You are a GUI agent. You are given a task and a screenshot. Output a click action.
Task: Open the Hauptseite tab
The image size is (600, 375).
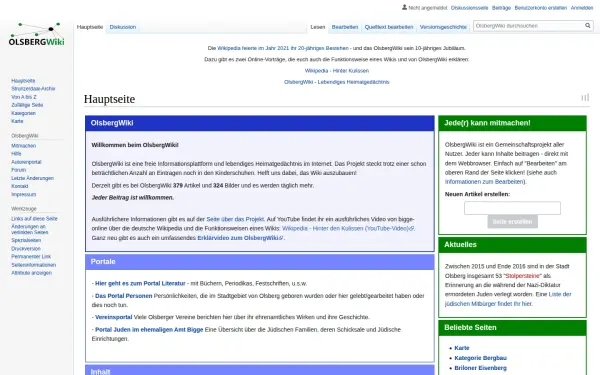coord(90,27)
